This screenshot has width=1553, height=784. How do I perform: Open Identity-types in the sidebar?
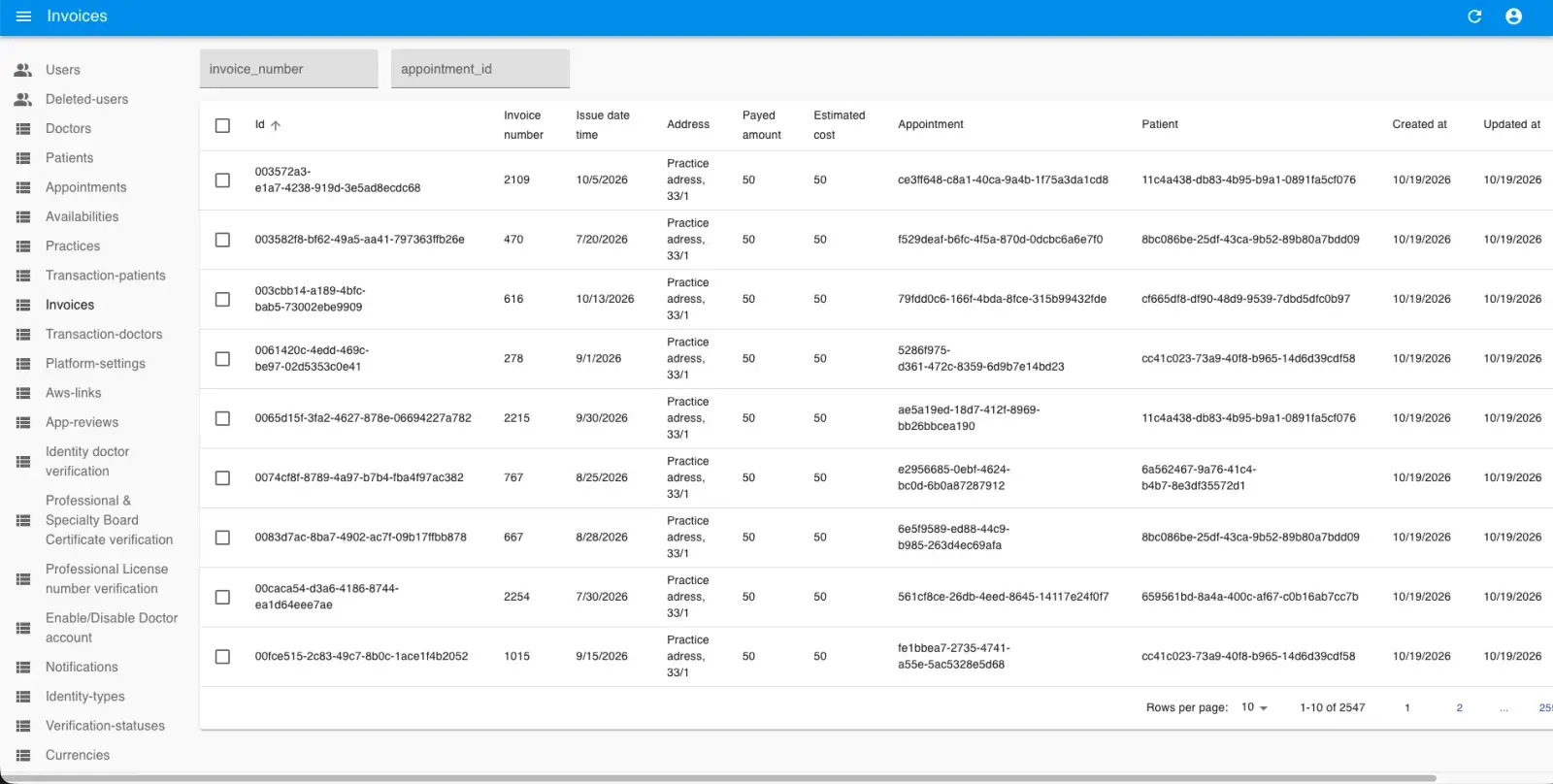pos(85,697)
